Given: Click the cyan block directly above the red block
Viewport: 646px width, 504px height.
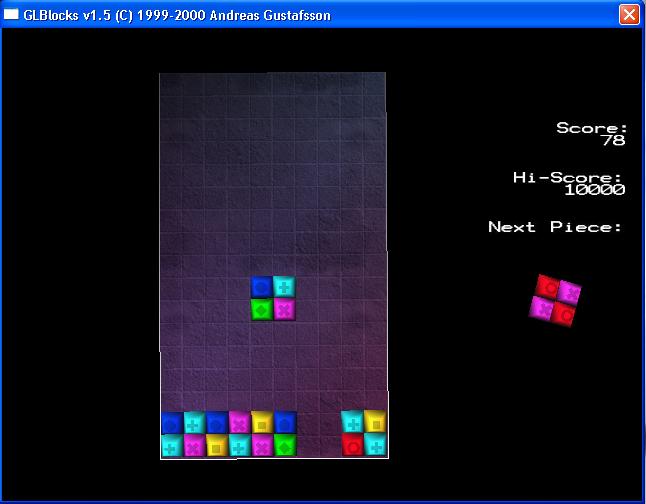Looking at the screenshot, I should coord(353,422).
